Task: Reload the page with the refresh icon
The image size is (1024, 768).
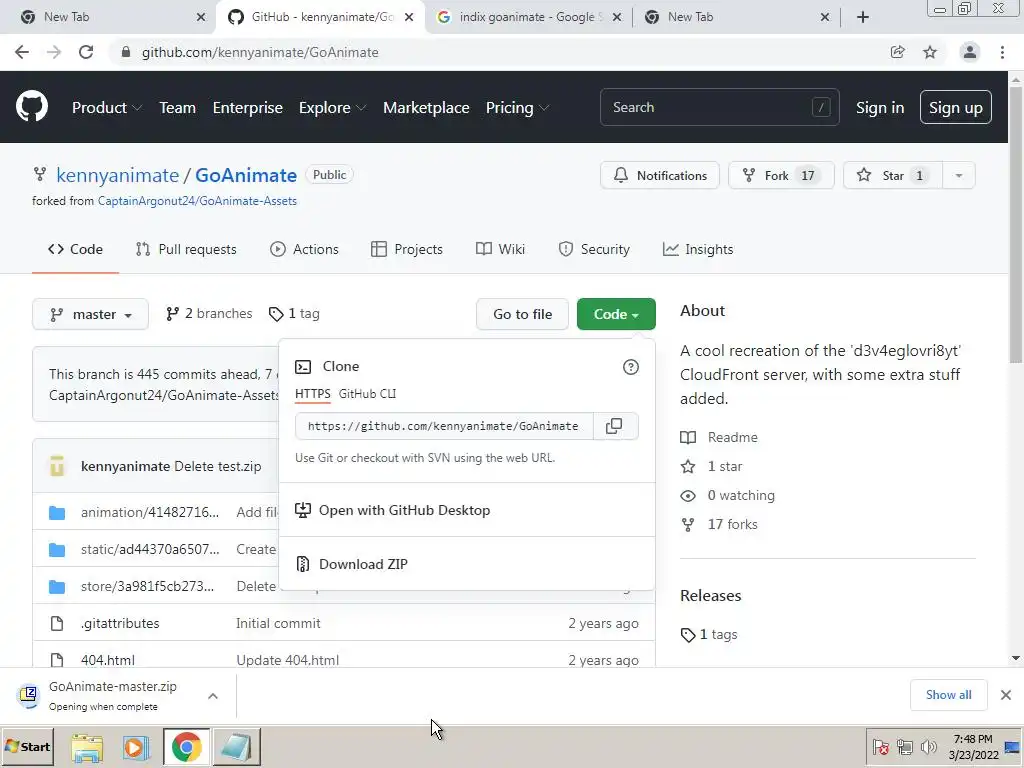Action: 86,52
